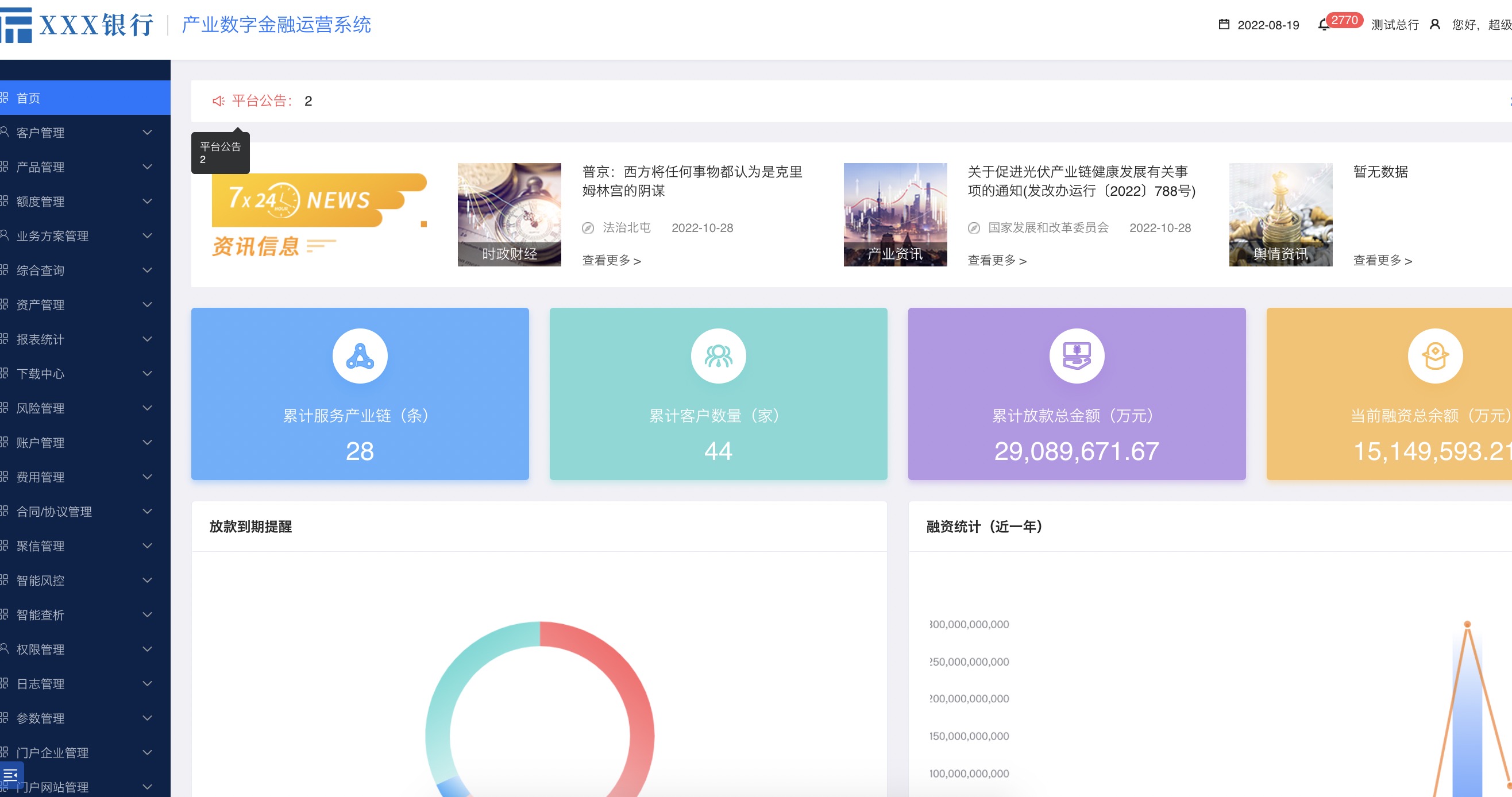Expand 风险管理 chevron

(x=147, y=408)
